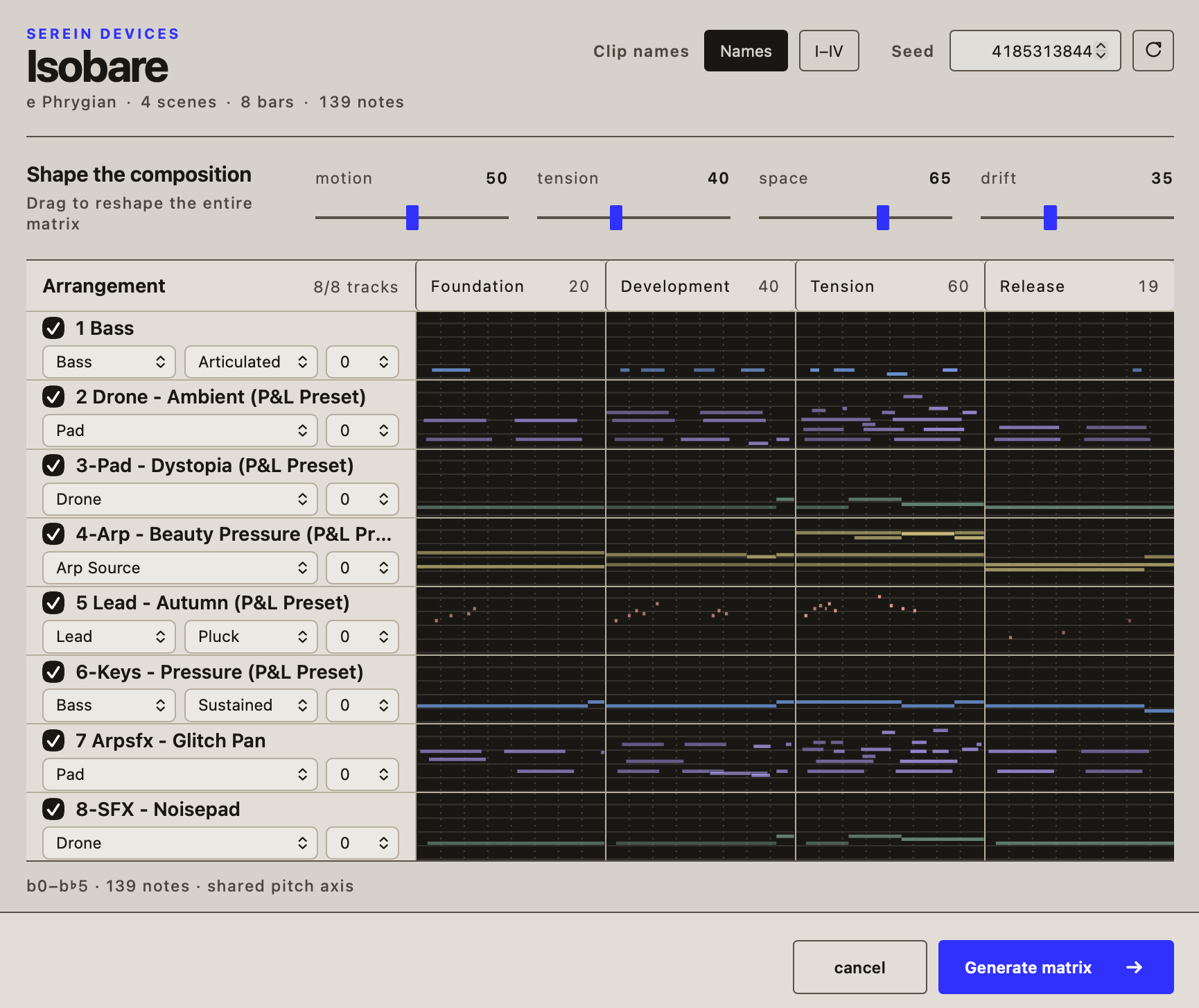Open the Arp Source role dropdown

pyautogui.click(x=180, y=568)
